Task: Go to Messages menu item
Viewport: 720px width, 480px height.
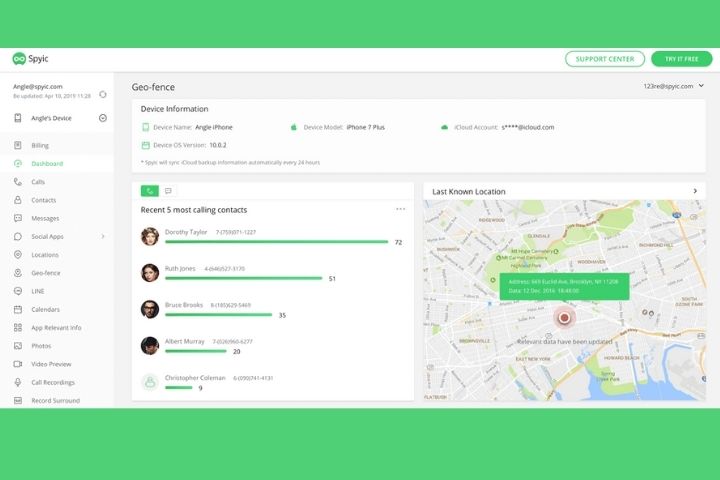Action: [45, 218]
